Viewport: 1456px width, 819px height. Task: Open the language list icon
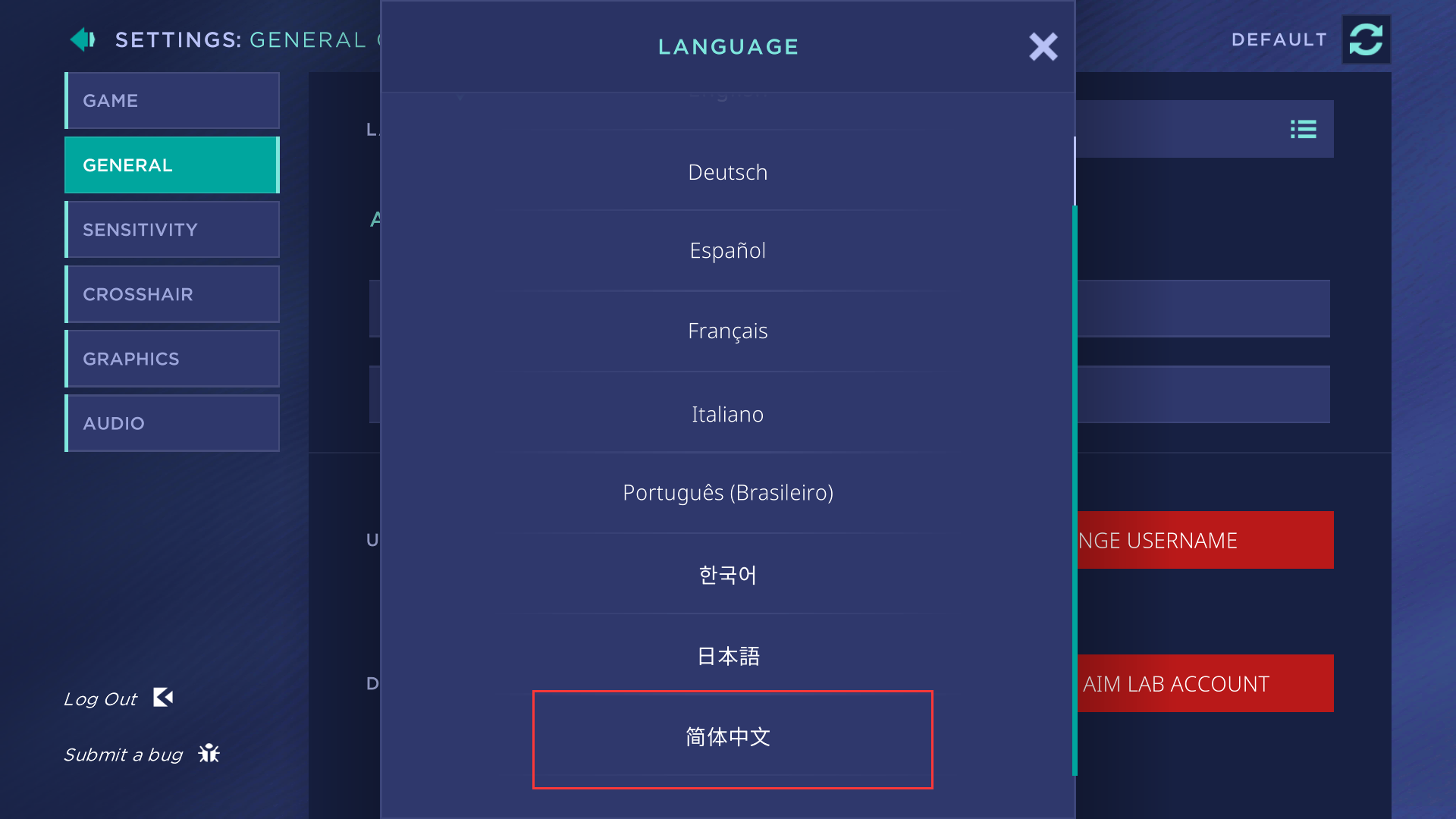point(1303,130)
